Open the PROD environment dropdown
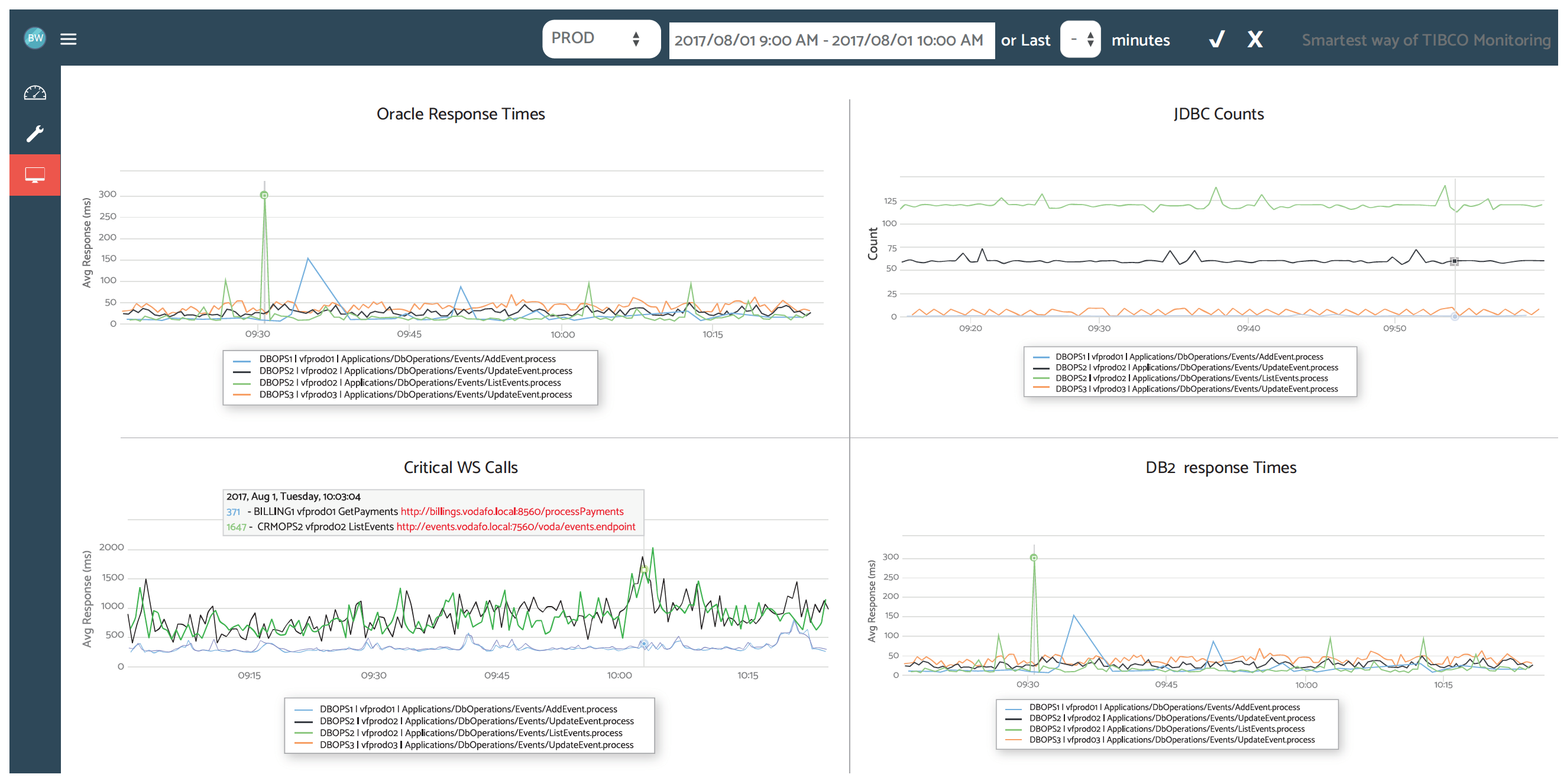This screenshot has height=784, width=1567. [600, 38]
